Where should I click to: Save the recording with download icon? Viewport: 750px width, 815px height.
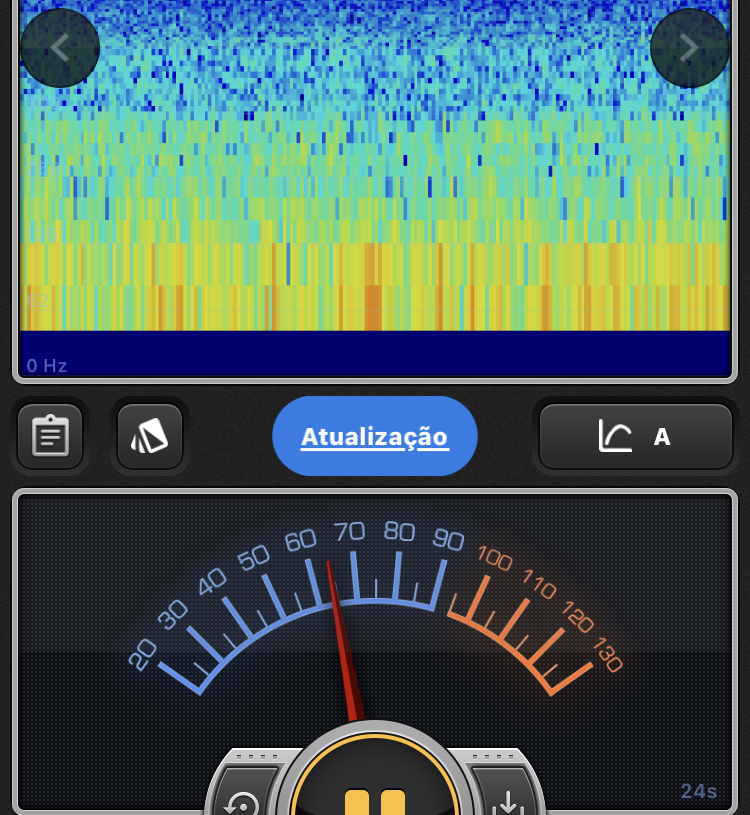click(507, 800)
